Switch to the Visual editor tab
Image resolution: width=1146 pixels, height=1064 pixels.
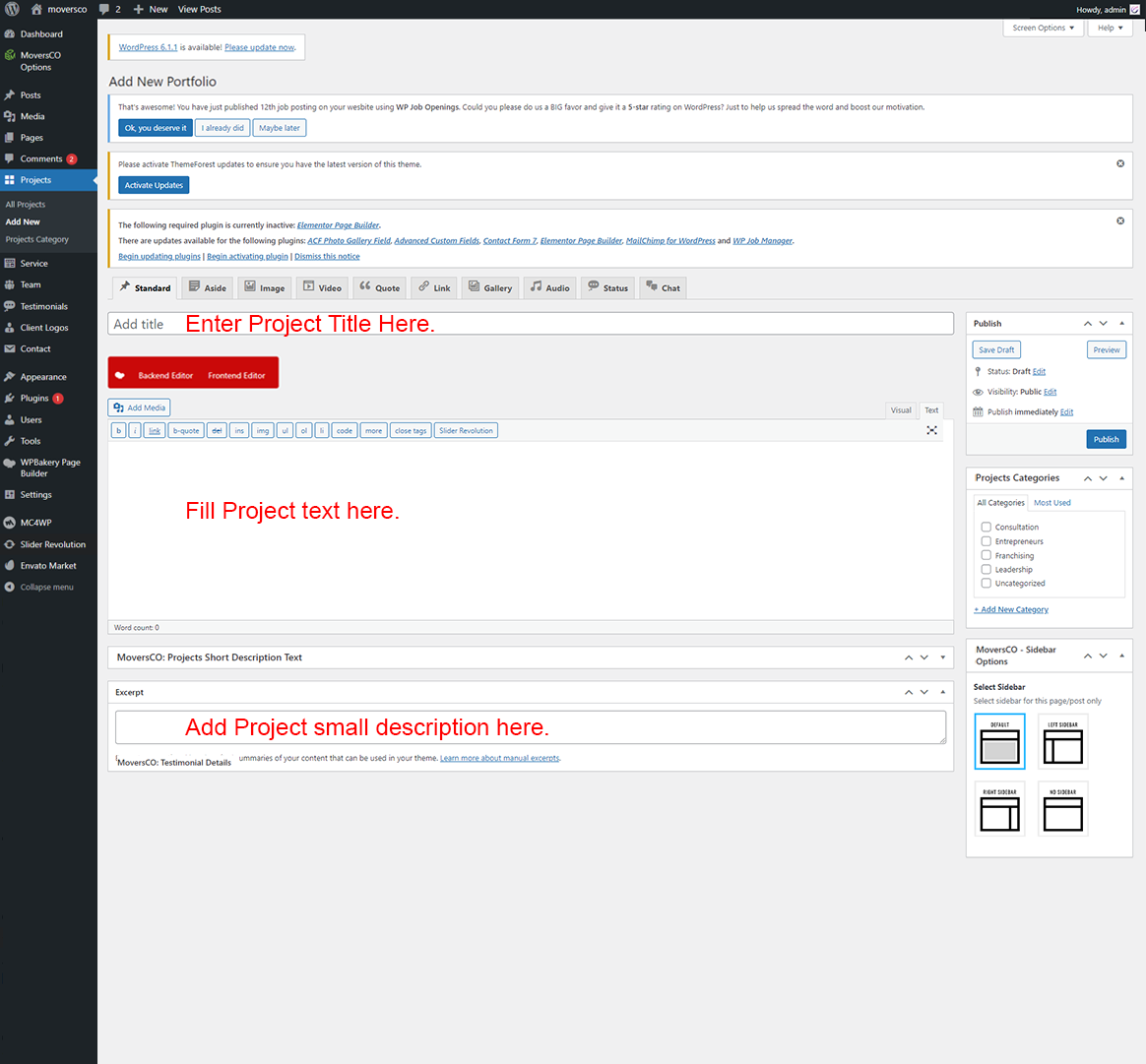click(x=900, y=410)
